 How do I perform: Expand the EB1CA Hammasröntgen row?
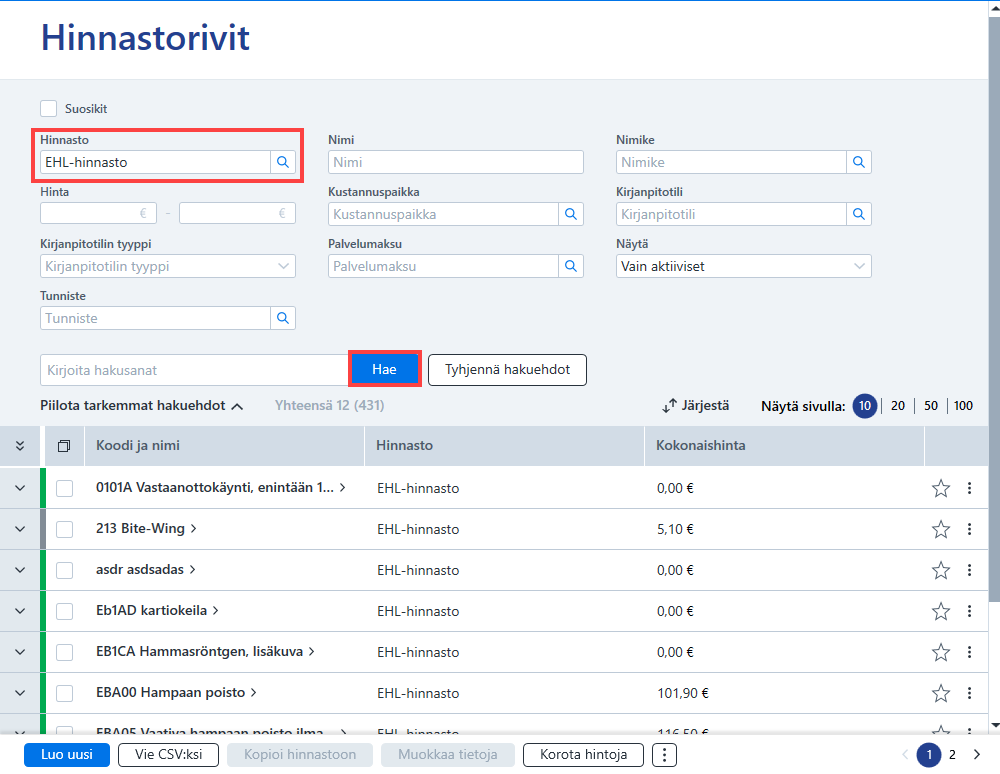click(20, 652)
